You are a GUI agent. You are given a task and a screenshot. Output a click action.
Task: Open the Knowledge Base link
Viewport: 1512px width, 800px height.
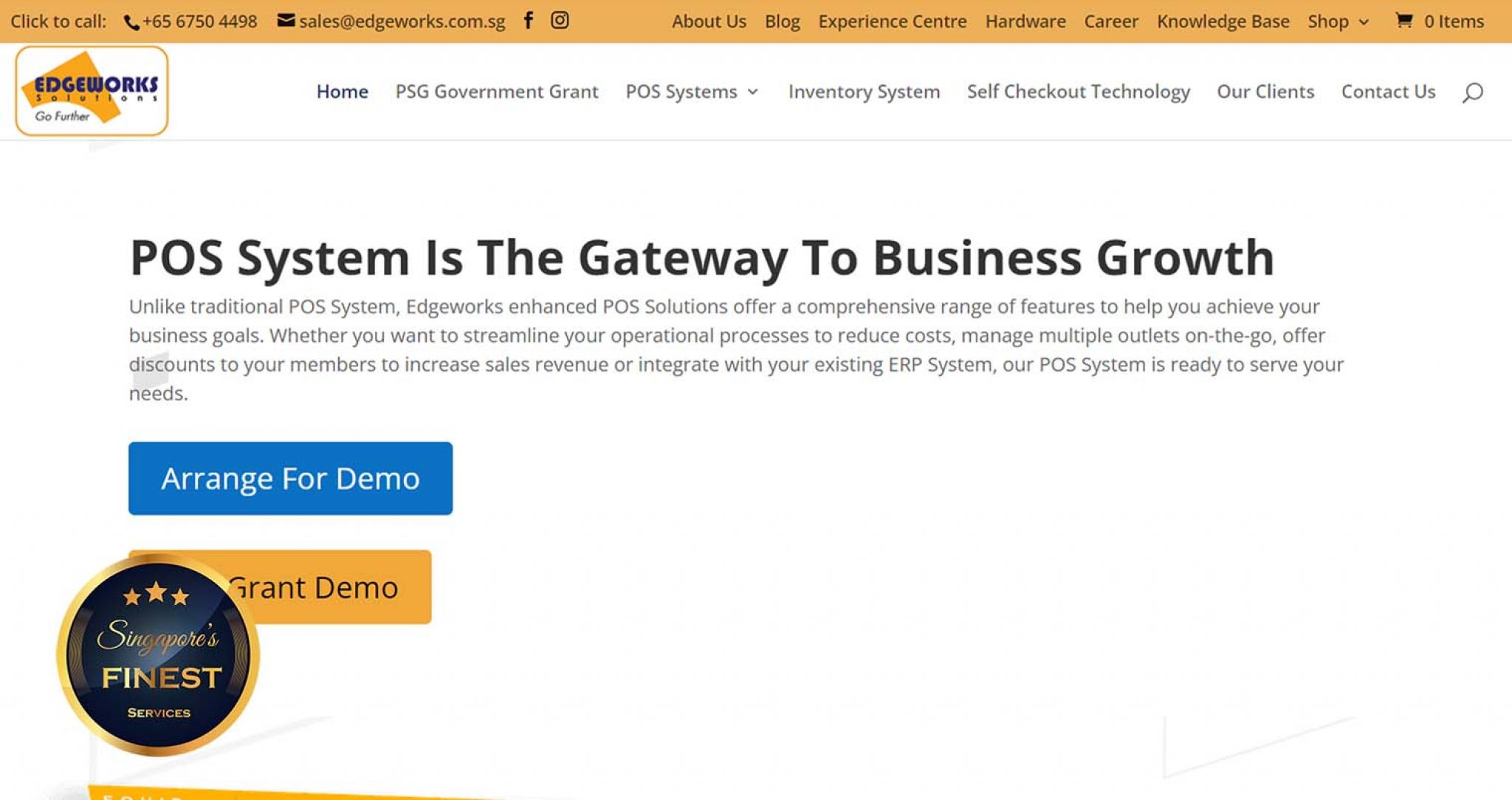coord(1223,21)
